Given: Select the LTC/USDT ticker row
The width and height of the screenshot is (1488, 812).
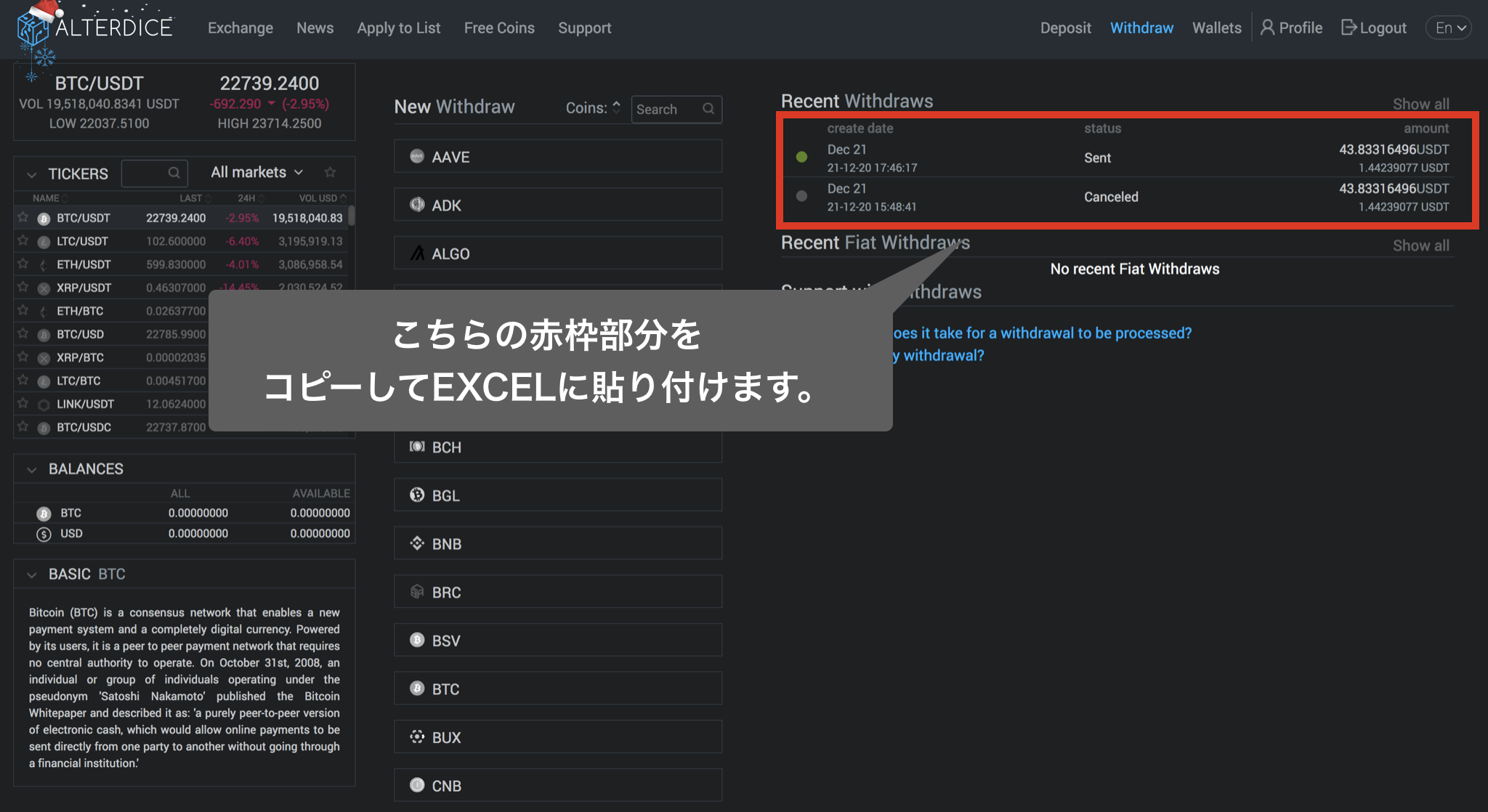Looking at the screenshot, I should 181,241.
